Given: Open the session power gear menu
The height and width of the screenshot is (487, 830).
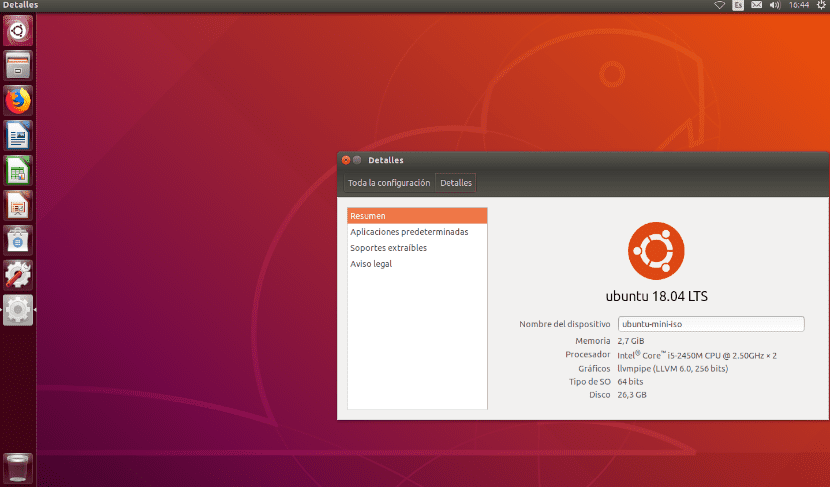Looking at the screenshot, I should pos(821,6).
